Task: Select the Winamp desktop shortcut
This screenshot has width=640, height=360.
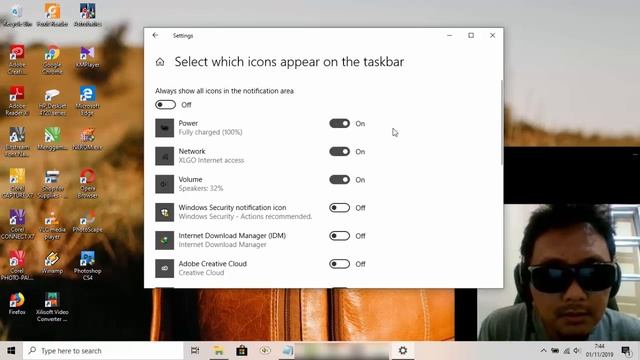Action: 52,262
